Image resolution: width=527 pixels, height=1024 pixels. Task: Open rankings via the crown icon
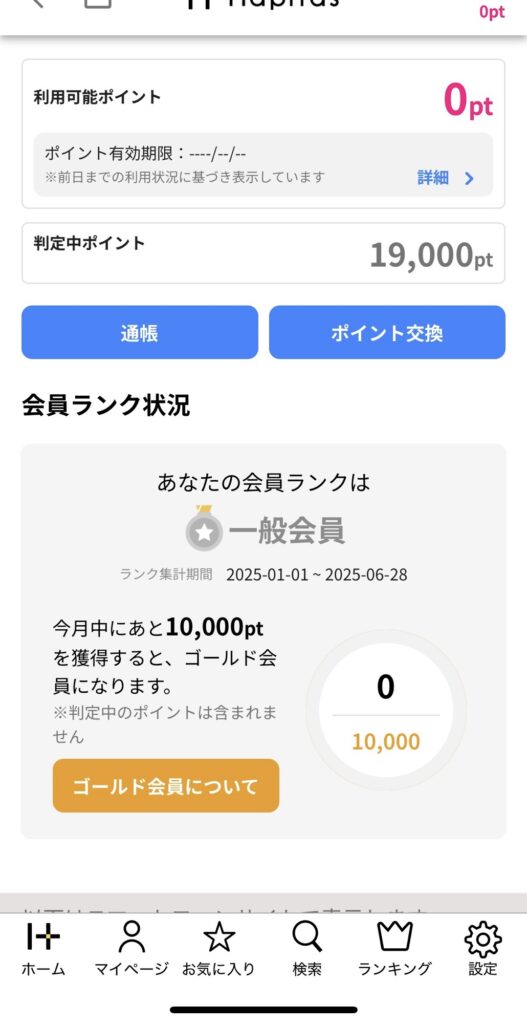pyautogui.click(x=394, y=937)
